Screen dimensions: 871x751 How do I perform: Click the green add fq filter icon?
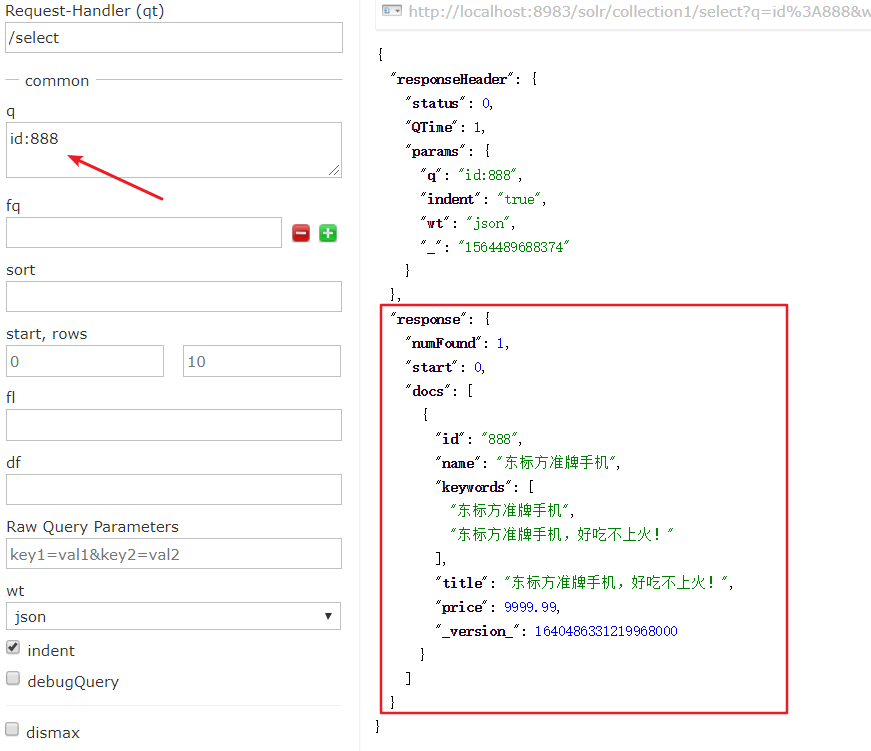328,233
